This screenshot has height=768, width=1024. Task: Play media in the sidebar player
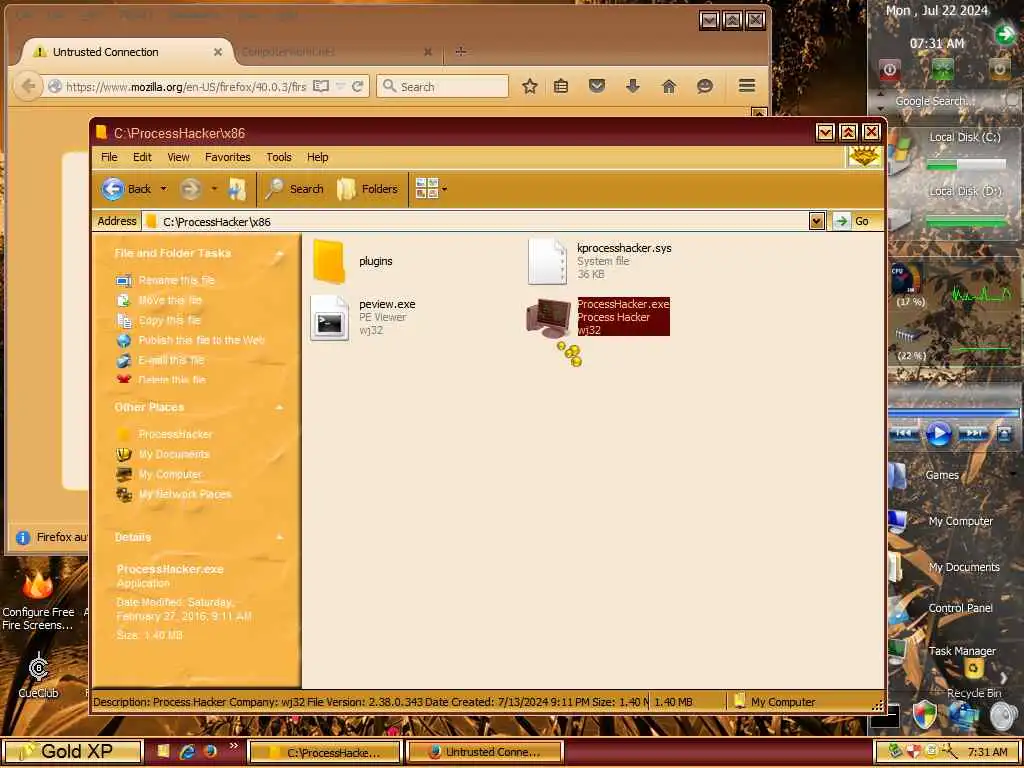(x=938, y=434)
